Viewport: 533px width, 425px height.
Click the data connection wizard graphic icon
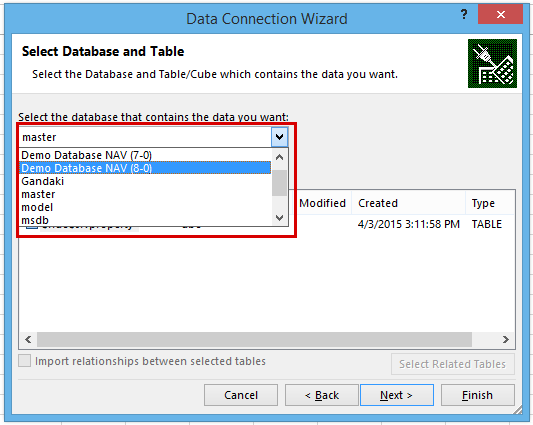492,64
